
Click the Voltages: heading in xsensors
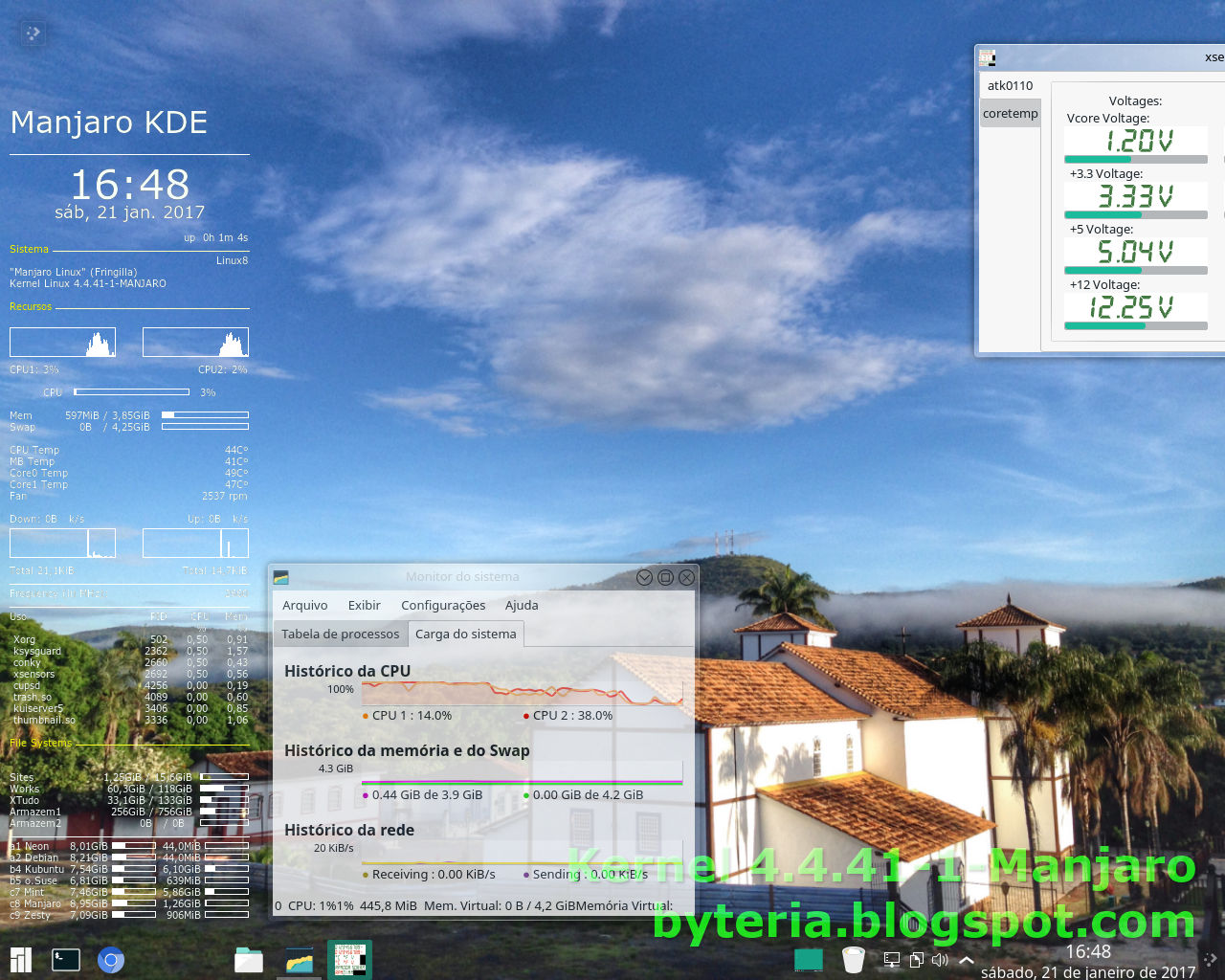1135,100
